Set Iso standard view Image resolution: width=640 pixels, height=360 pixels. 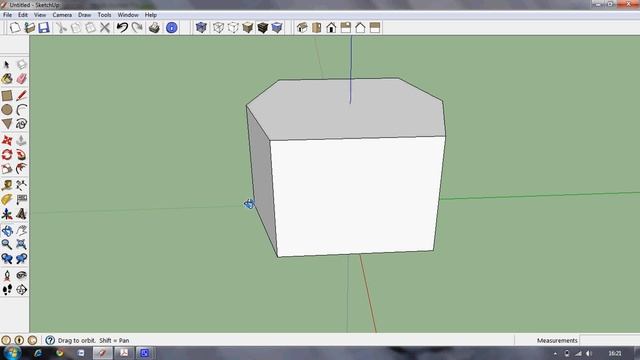(302, 27)
